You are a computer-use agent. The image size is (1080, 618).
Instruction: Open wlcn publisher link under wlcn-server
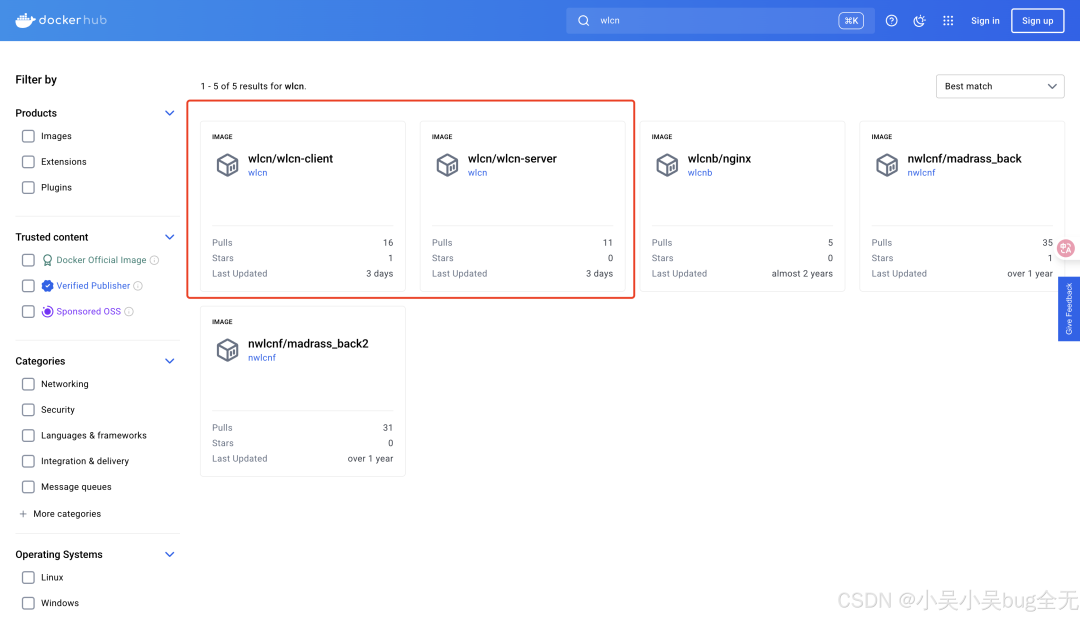click(477, 173)
